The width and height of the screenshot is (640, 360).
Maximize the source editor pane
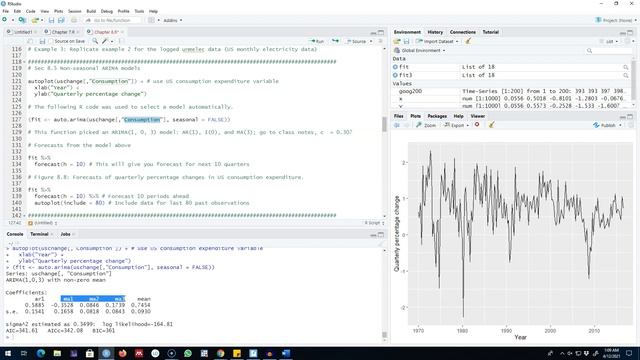point(381,32)
